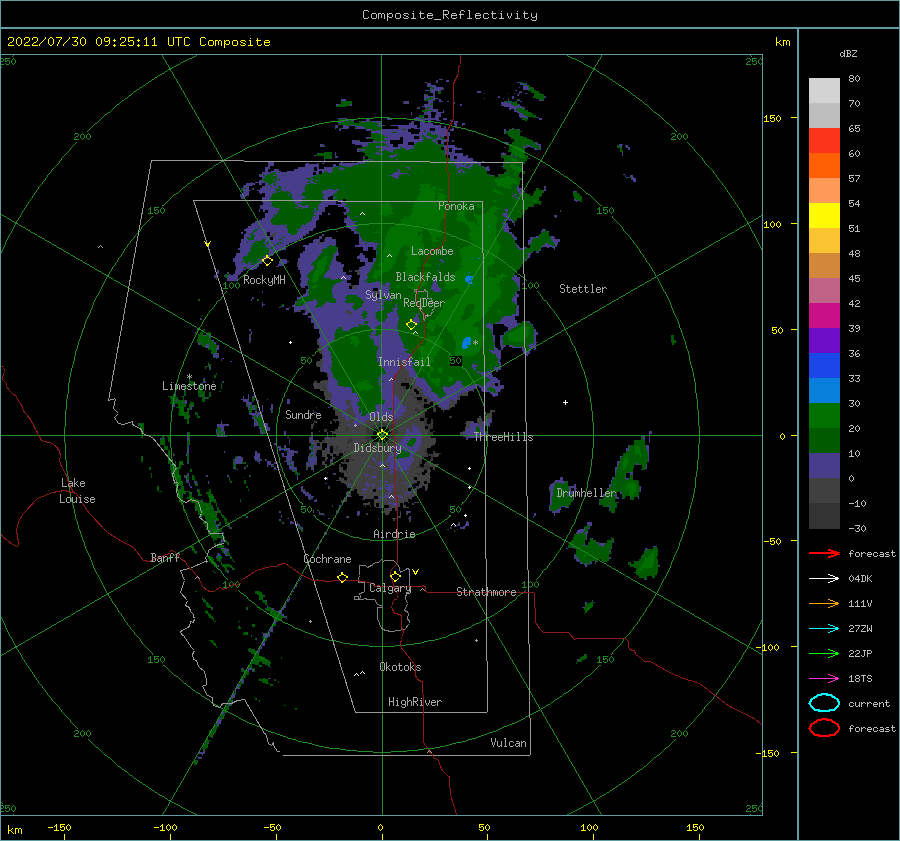
Task: Click the Didsbury city label
Action: [377, 448]
